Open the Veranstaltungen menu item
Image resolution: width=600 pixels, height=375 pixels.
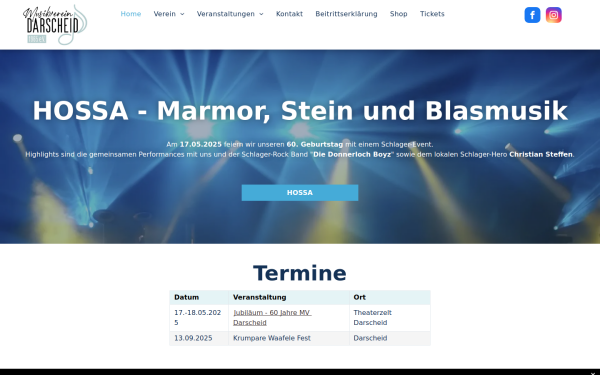(x=226, y=14)
